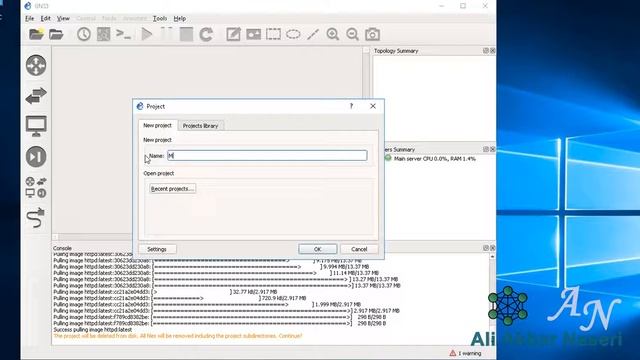Take a screenshot with the camera icon

tap(372, 34)
